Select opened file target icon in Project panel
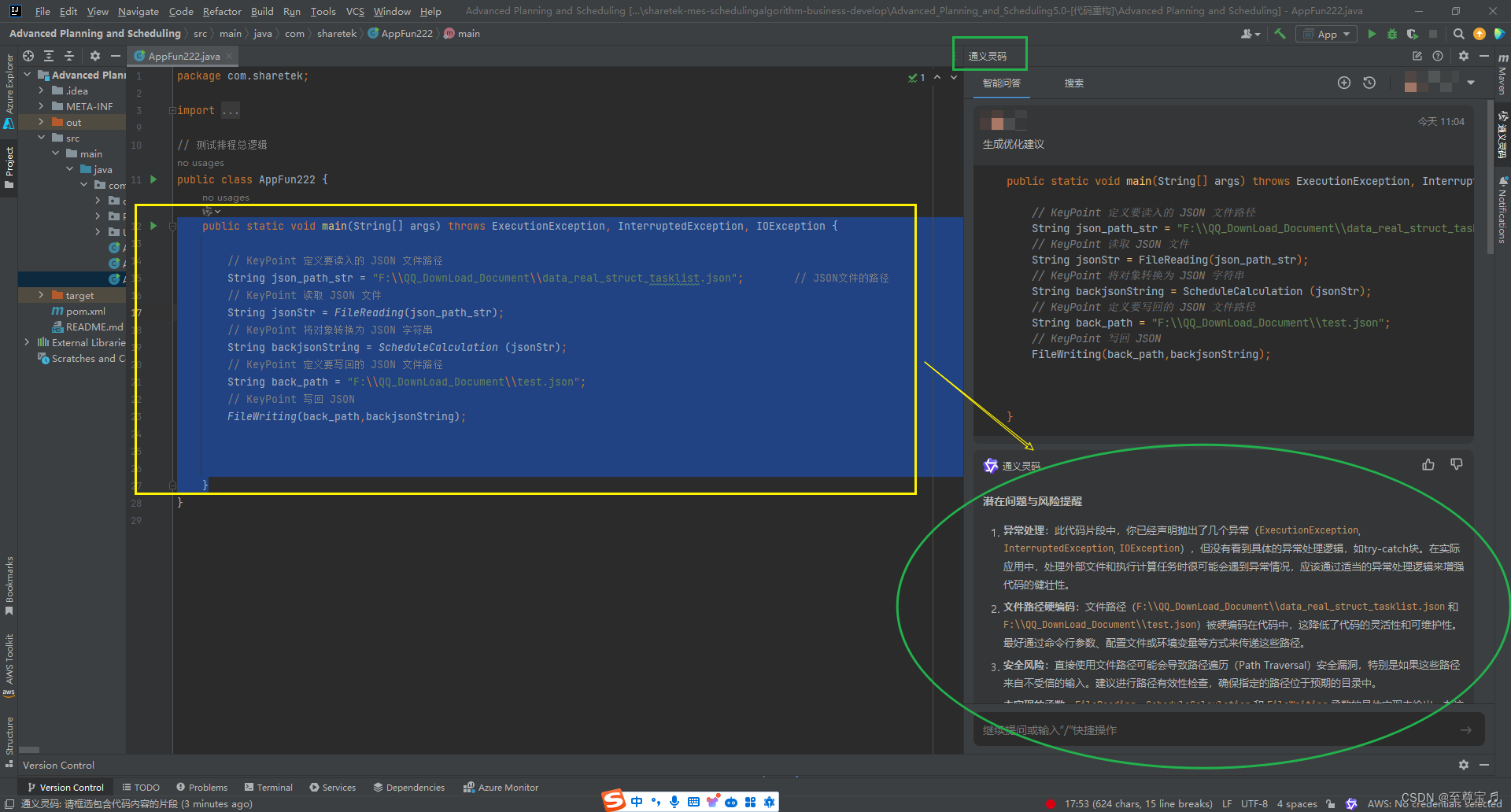 28,56
